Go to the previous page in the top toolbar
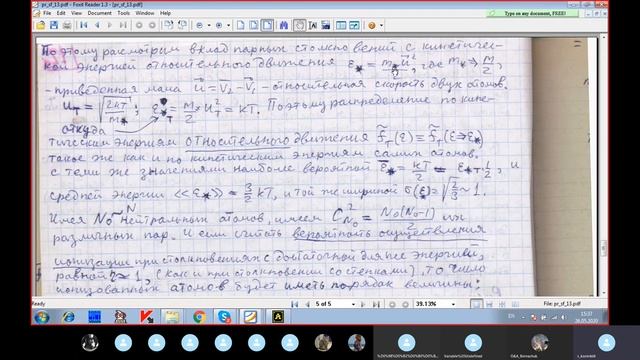 point(97,25)
